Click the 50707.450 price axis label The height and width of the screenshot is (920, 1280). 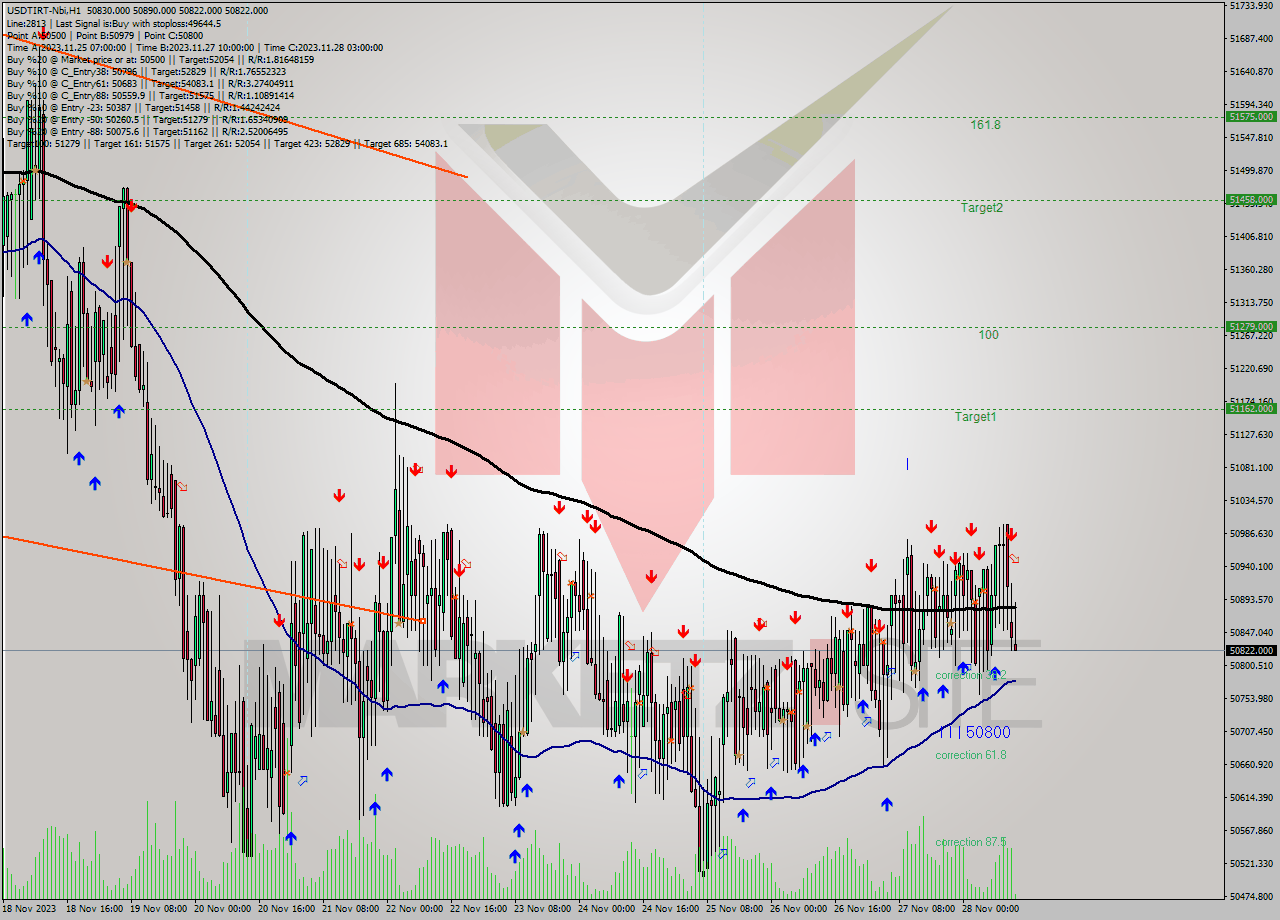click(x=1250, y=732)
